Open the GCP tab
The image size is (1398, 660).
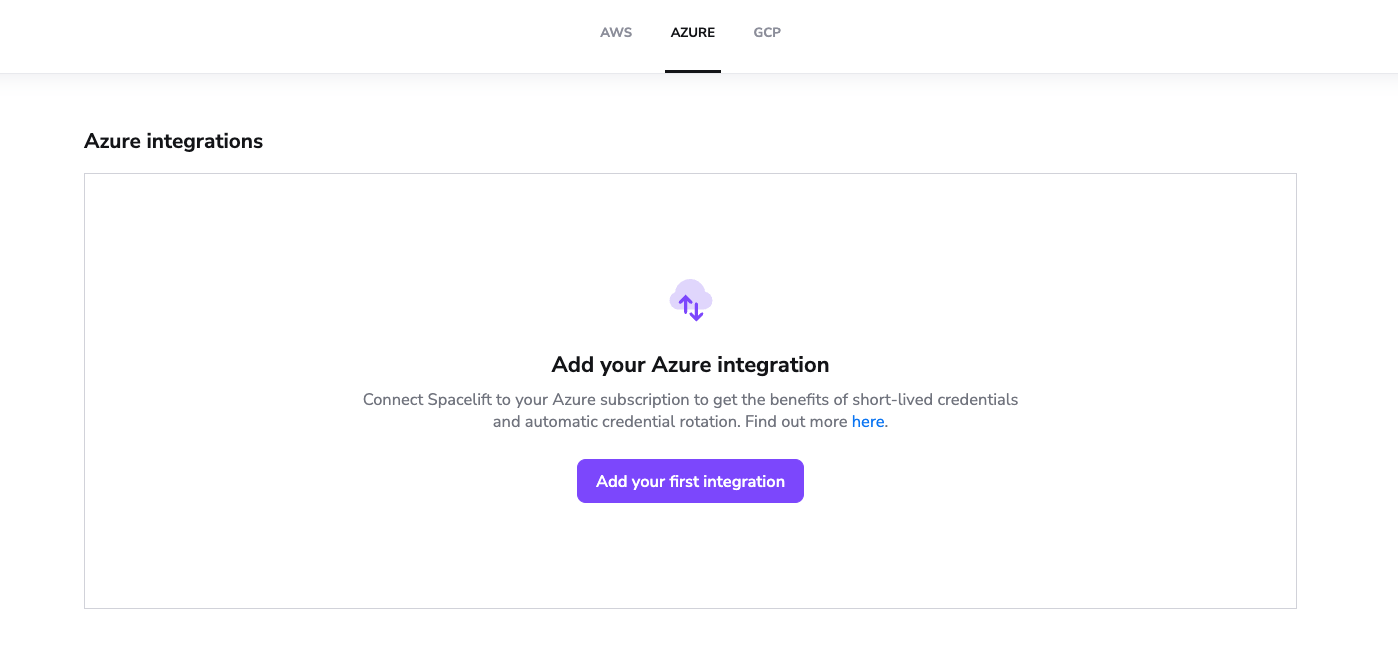point(767,32)
